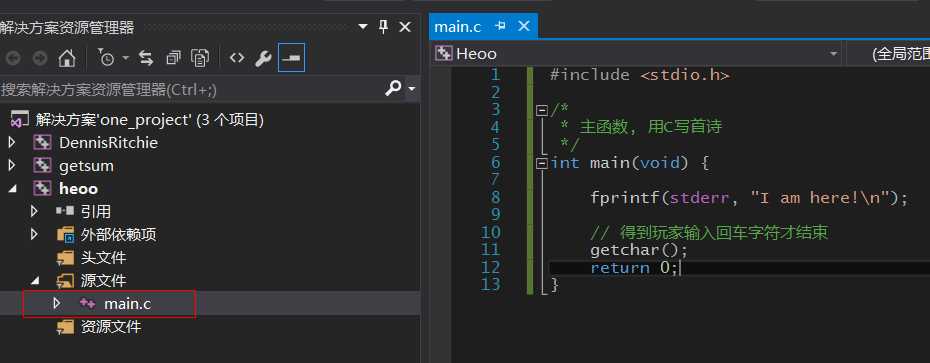
Task: Select the DennisRitchie project
Action: point(109,143)
